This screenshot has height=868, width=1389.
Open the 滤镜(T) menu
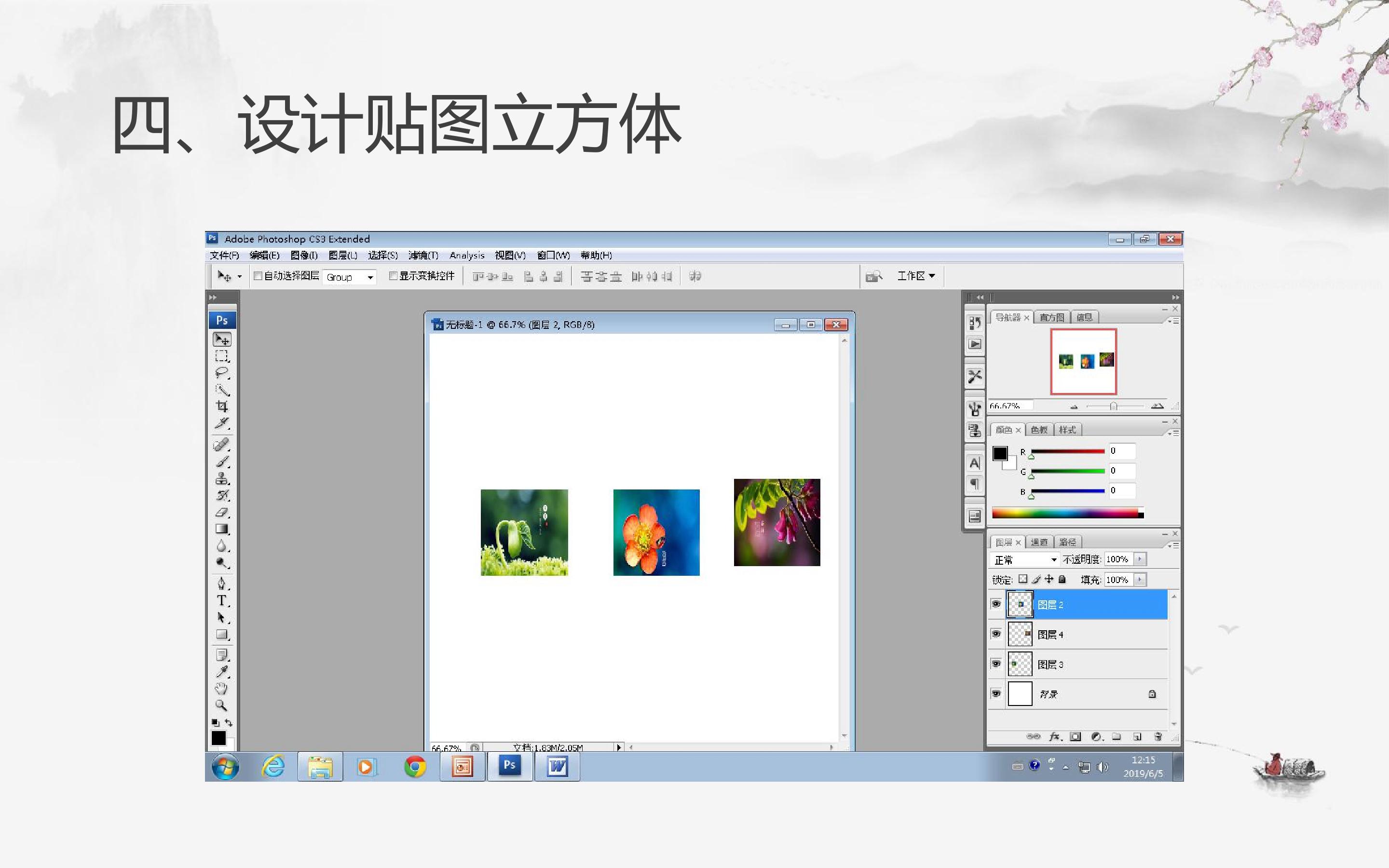423,256
